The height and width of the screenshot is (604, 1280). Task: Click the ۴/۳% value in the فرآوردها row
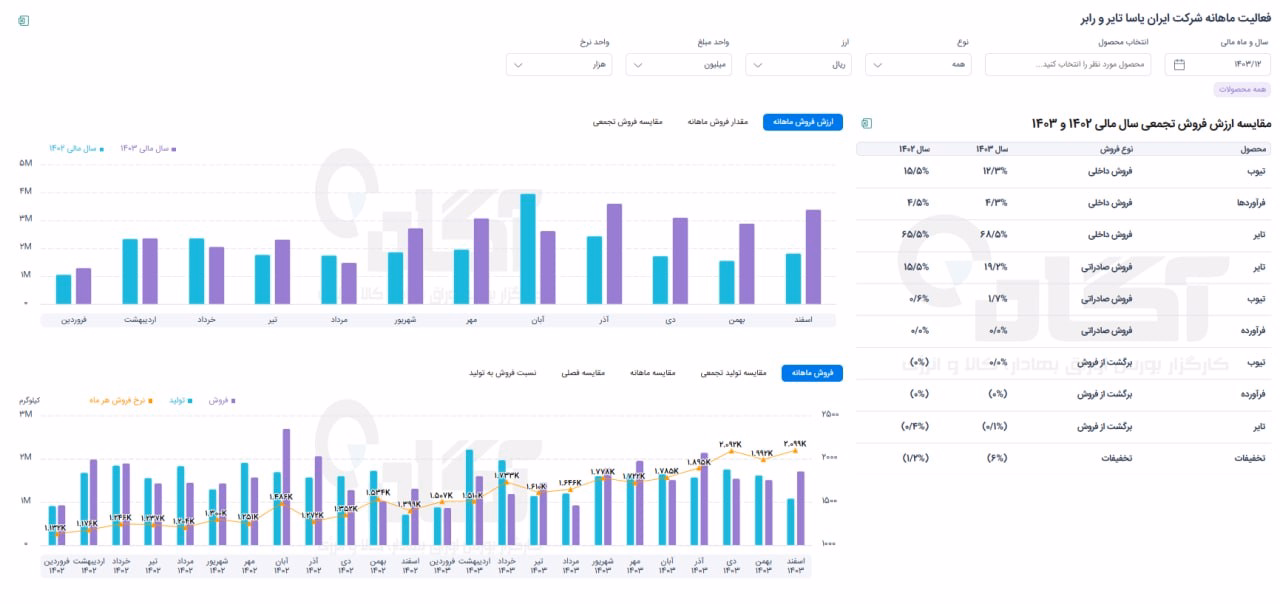click(x=998, y=203)
